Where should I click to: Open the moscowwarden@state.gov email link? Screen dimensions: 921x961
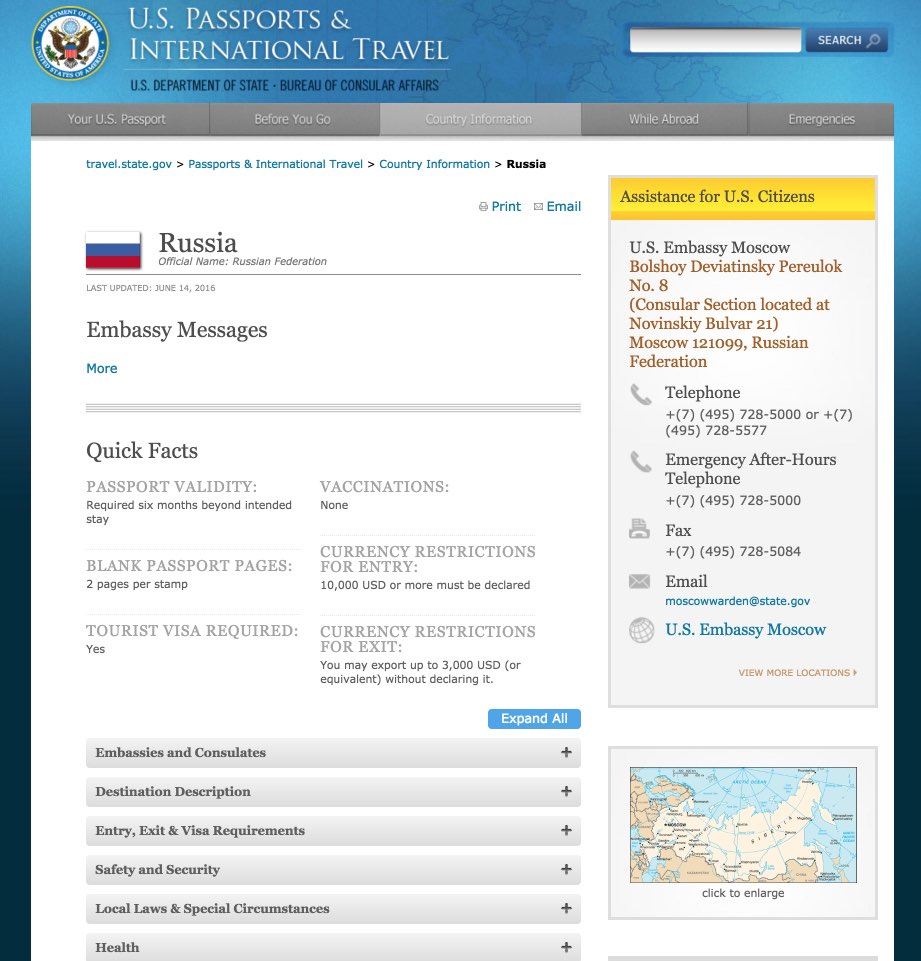tap(737, 601)
